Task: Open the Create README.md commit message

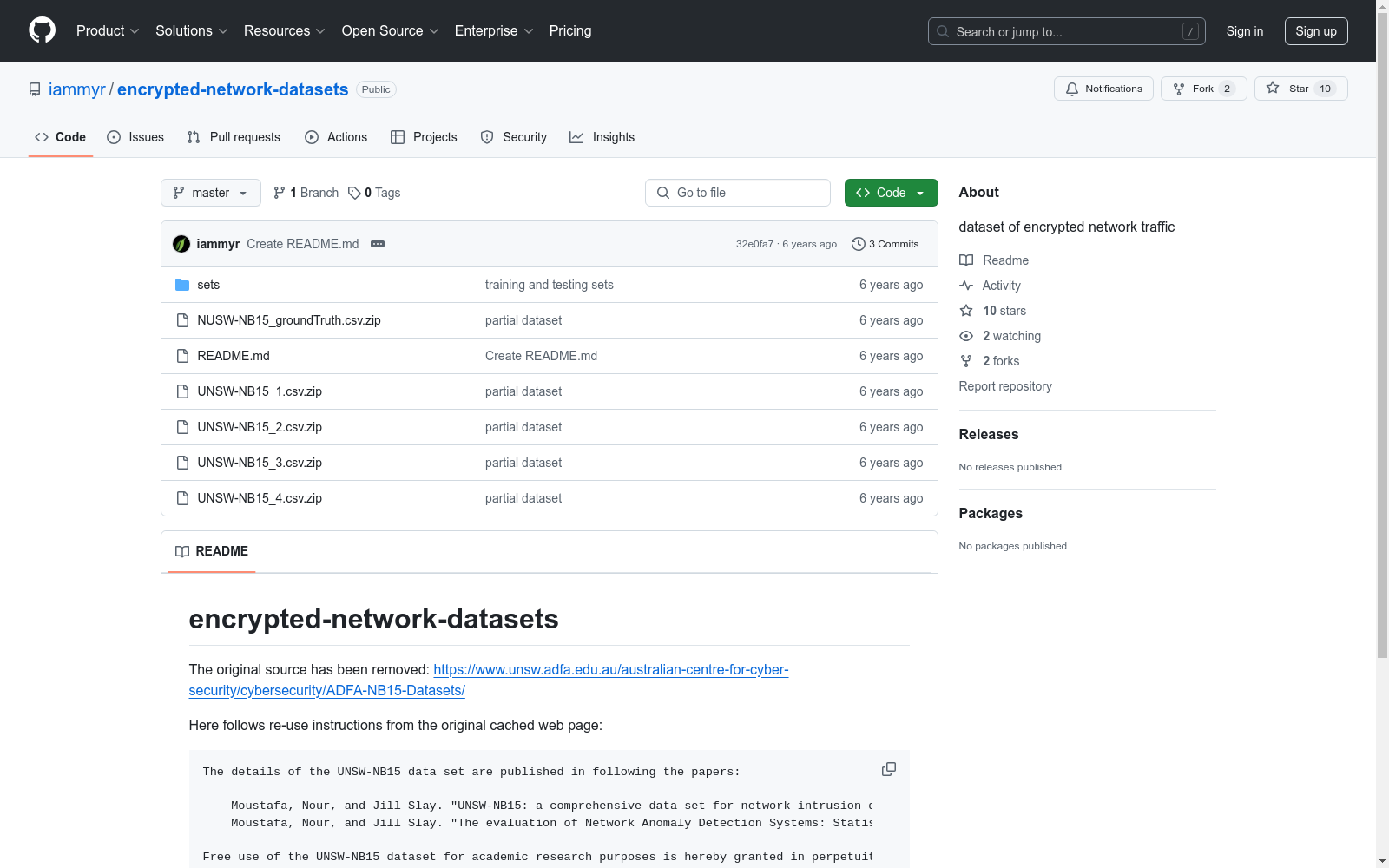Action: (302, 244)
